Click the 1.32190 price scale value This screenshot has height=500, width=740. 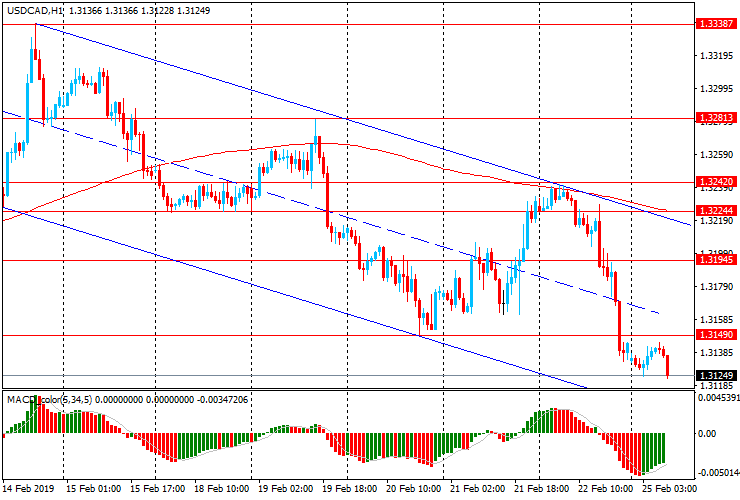[716, 221]
